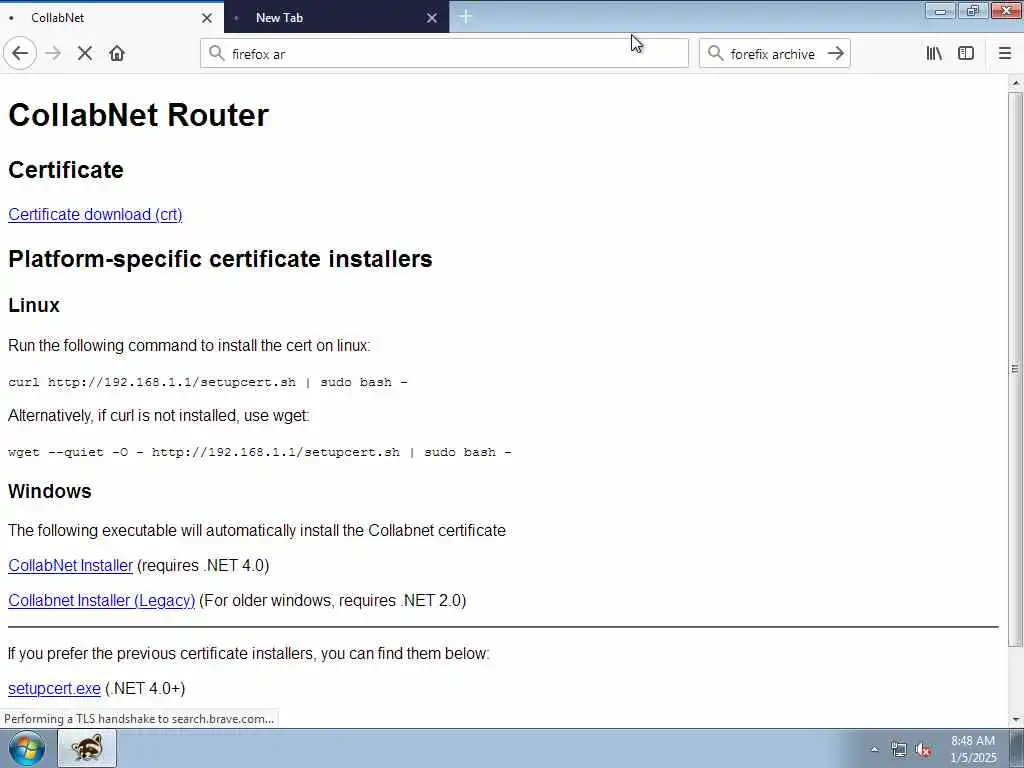Open the Library bookshelf icon

coord(934,54)
